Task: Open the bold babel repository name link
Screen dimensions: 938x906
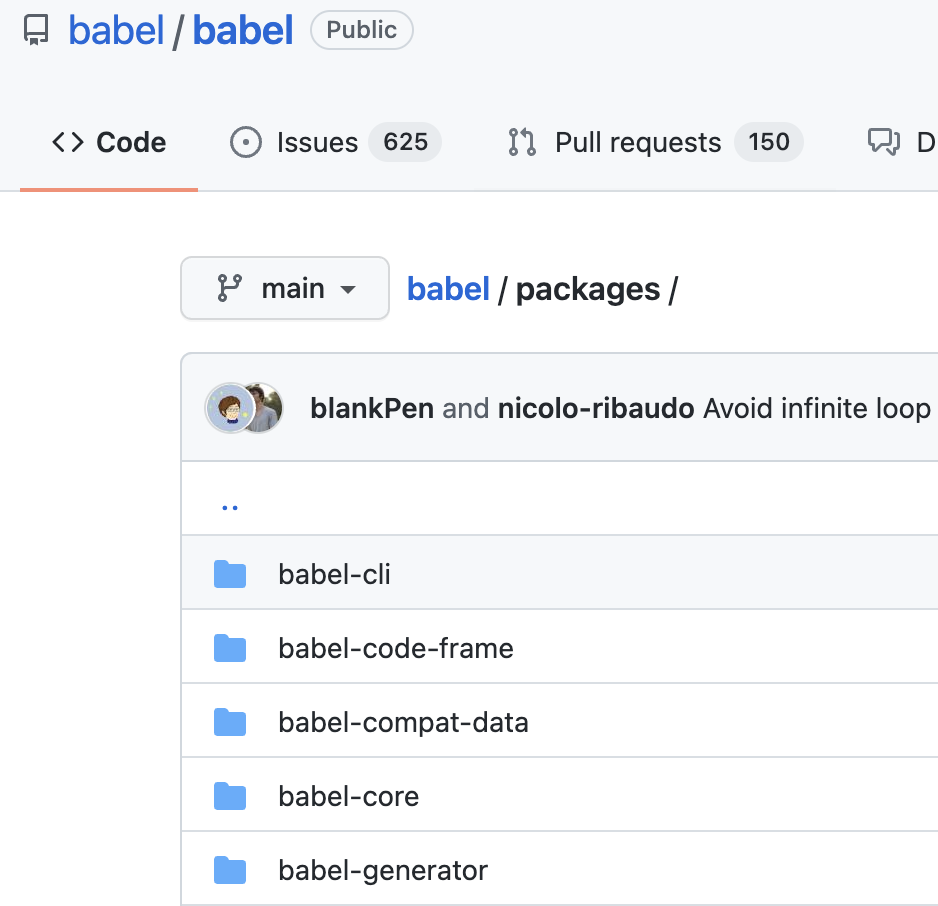Action: tap(243, 30)
